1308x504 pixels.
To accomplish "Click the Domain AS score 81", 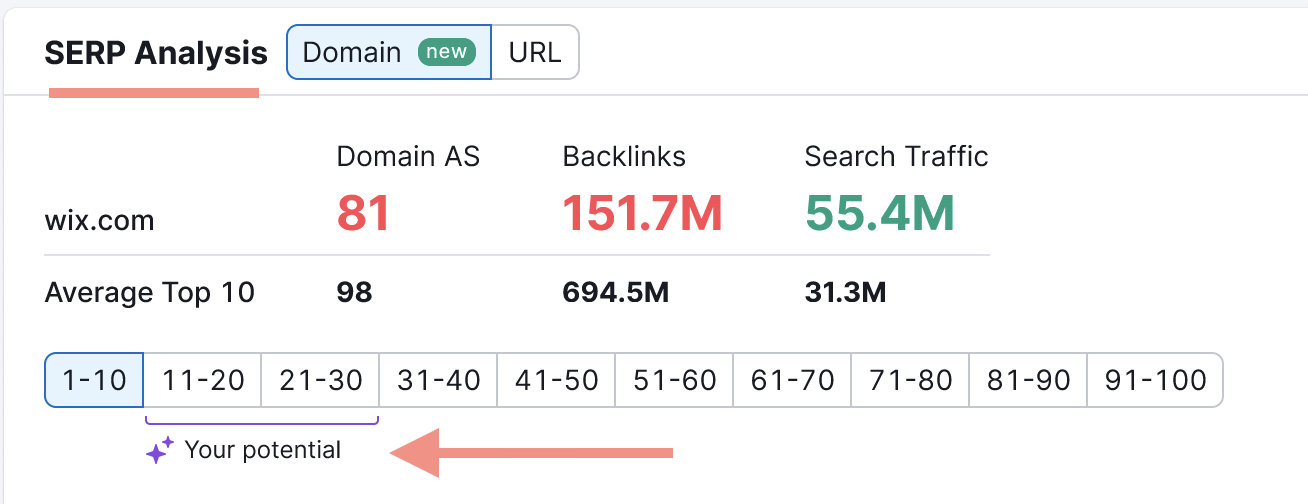I will pos(363,213).
